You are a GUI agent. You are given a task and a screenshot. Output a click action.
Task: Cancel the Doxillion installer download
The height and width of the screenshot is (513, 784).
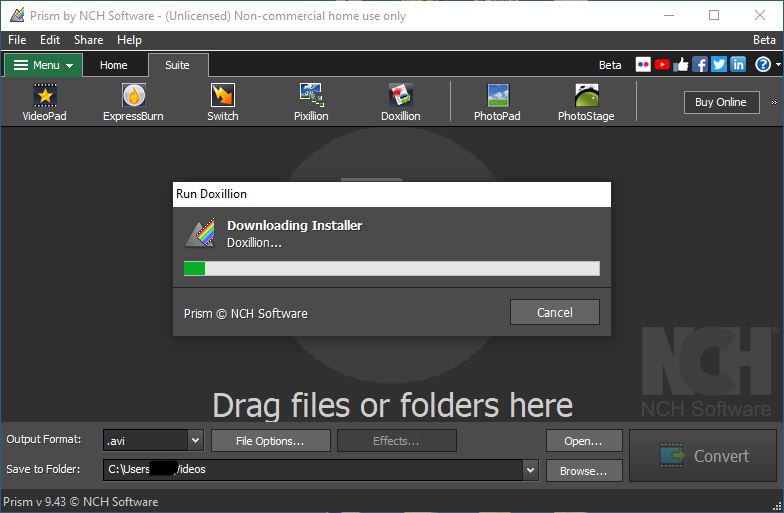click(554, 312)
